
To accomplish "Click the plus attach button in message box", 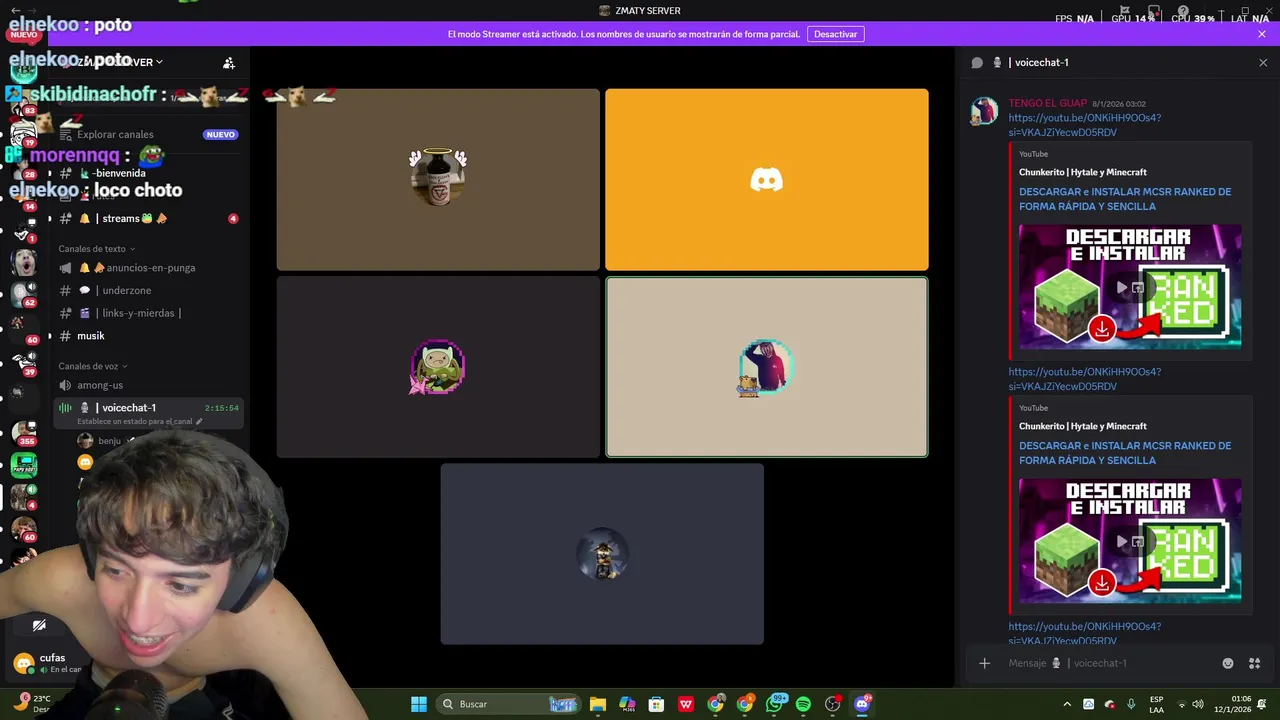I will click(x=984, y=663).
